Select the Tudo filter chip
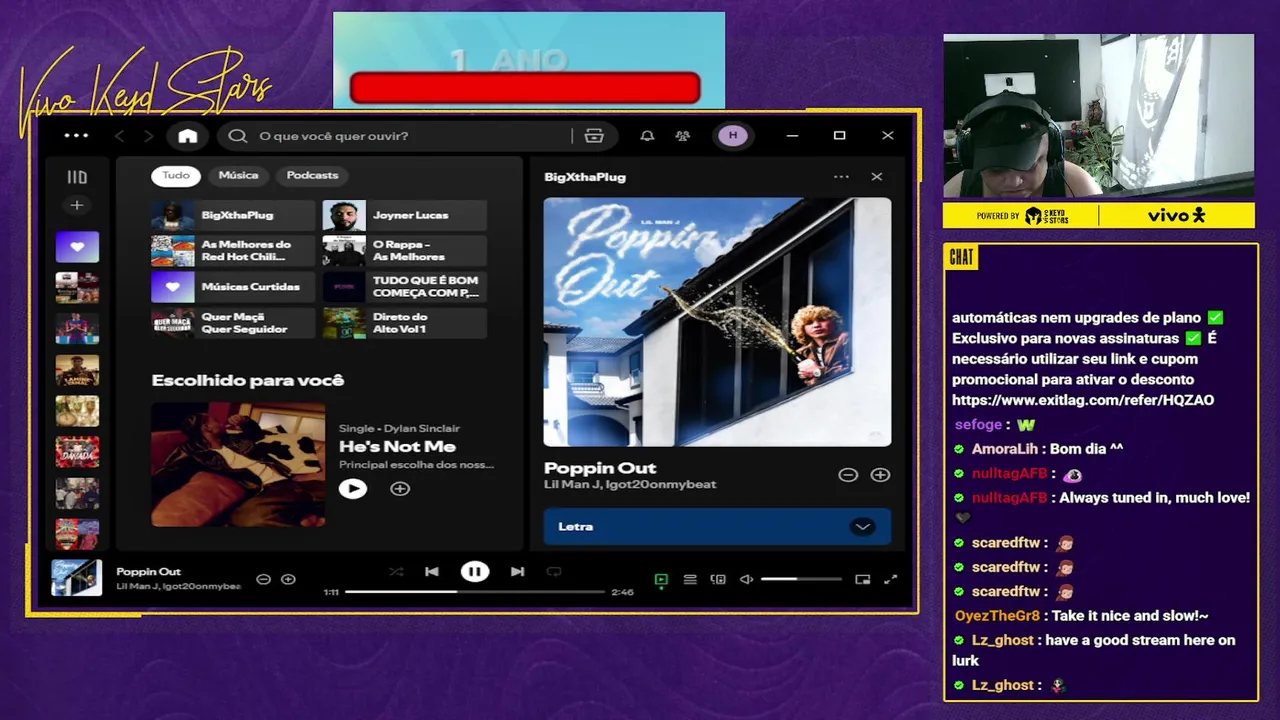The height and width of the screenshot is (720, 1280). pyautogui.click(x=176, y=176)
